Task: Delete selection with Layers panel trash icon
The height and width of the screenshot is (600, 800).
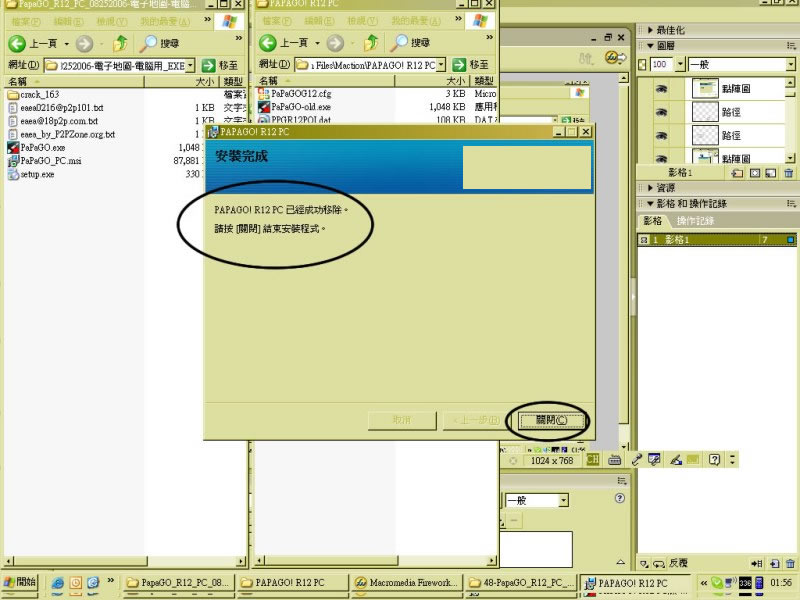Action: click(x=788, y=173)
